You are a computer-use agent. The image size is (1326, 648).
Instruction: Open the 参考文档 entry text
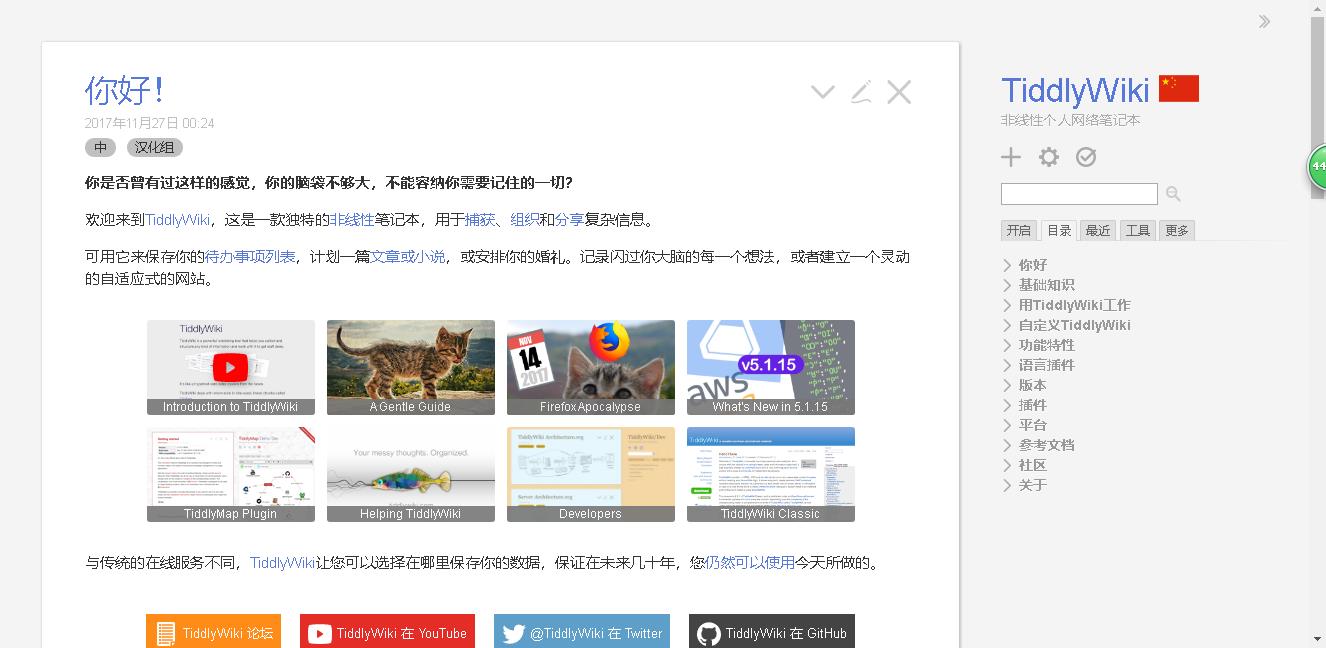1047,445
